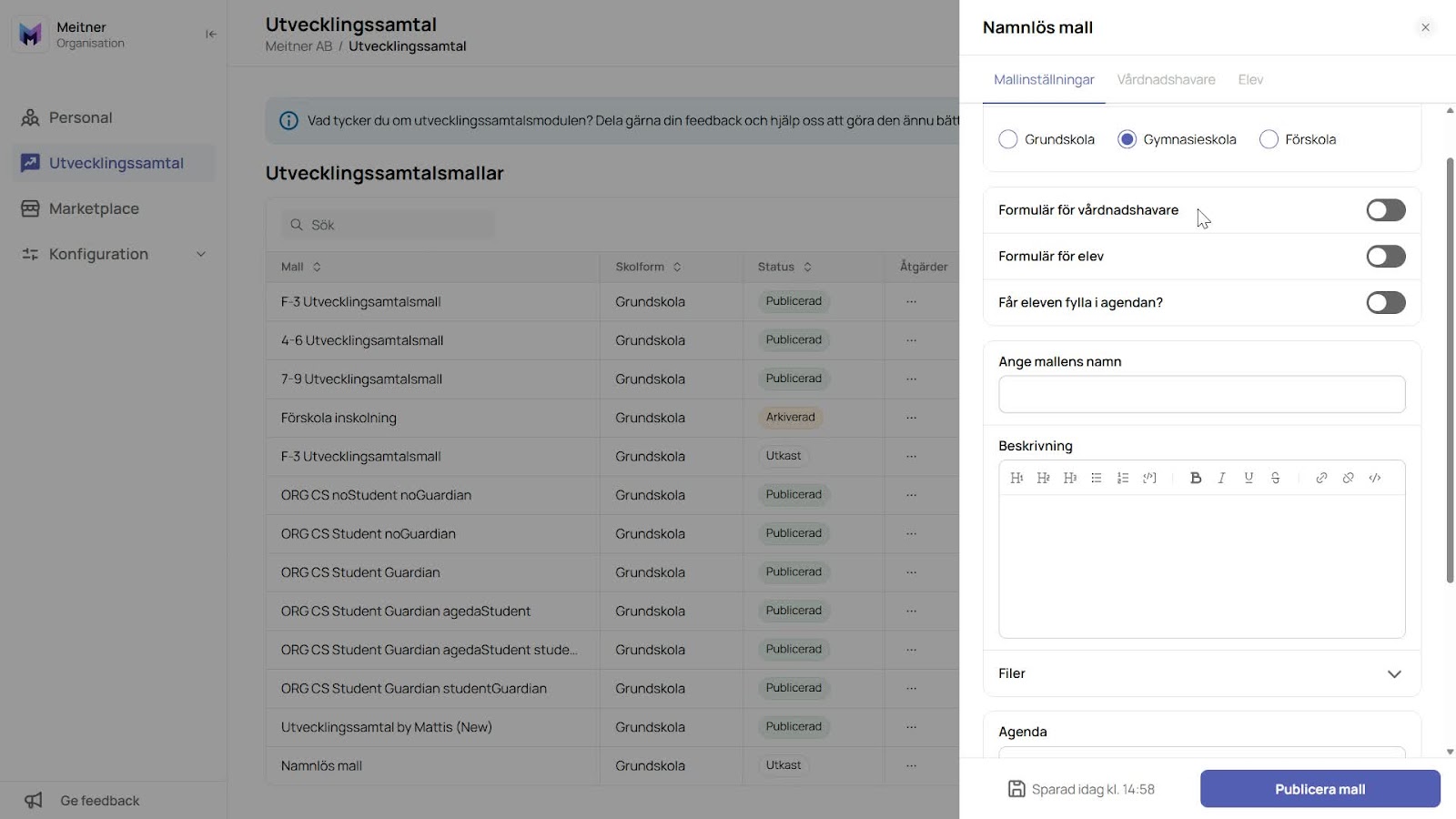This screenshot has height=819, width=1456.
Task: Open the Elev tab
Action: click(1250, 80)
